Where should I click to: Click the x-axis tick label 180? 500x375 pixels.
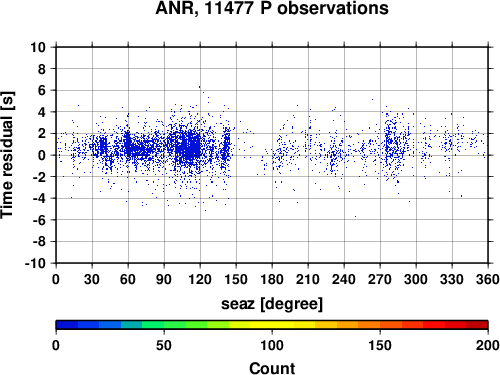pyautogui.click(x=272, y=279)
